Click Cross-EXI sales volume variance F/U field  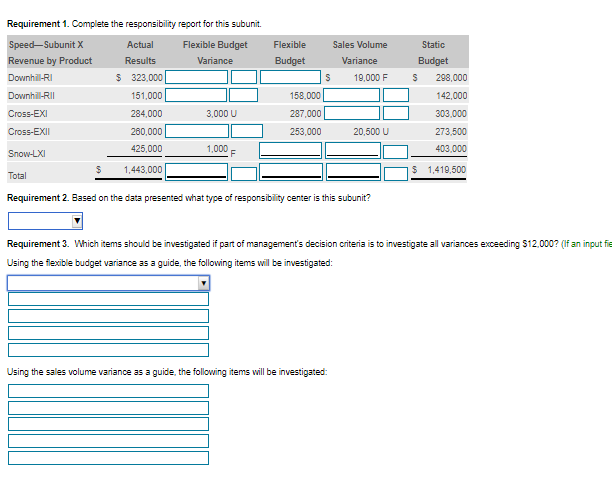396,113
